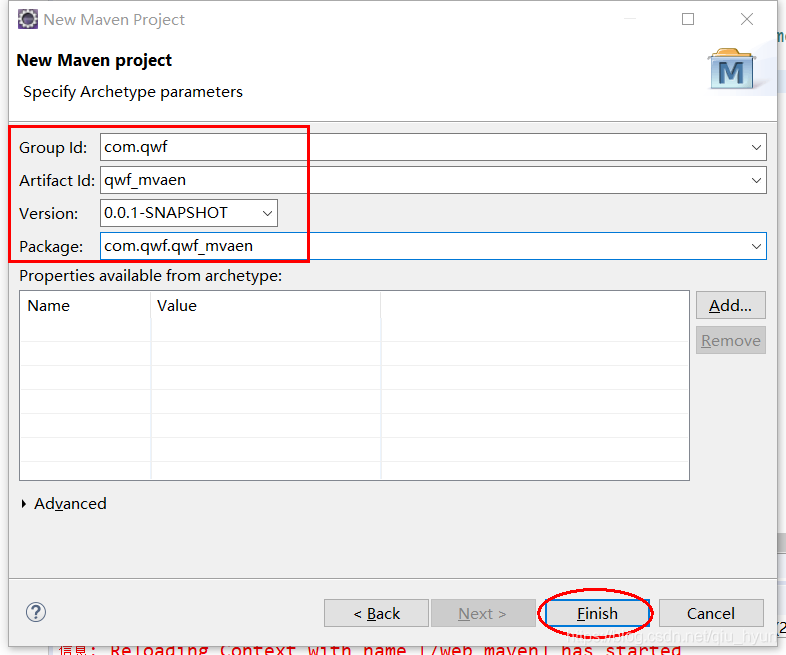Click 'Properties available from archetype:' text

click(150, 276)
